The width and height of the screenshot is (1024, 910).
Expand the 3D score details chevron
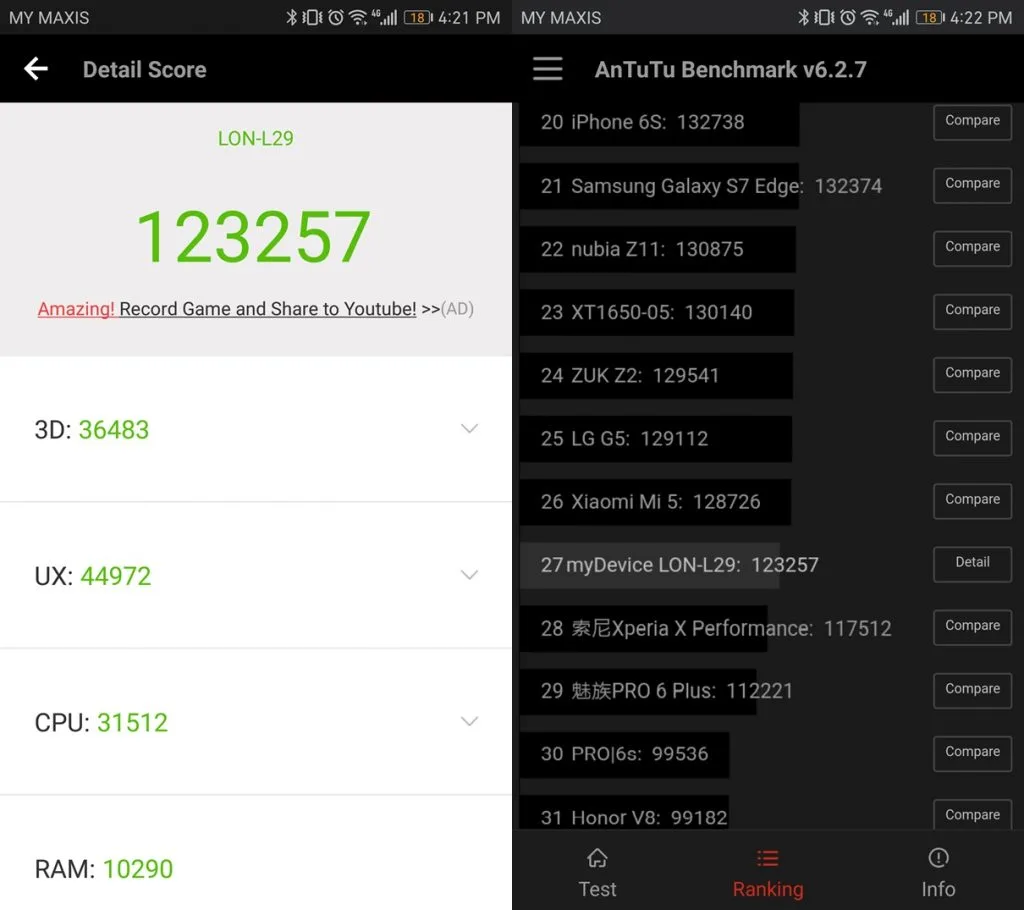470,429
